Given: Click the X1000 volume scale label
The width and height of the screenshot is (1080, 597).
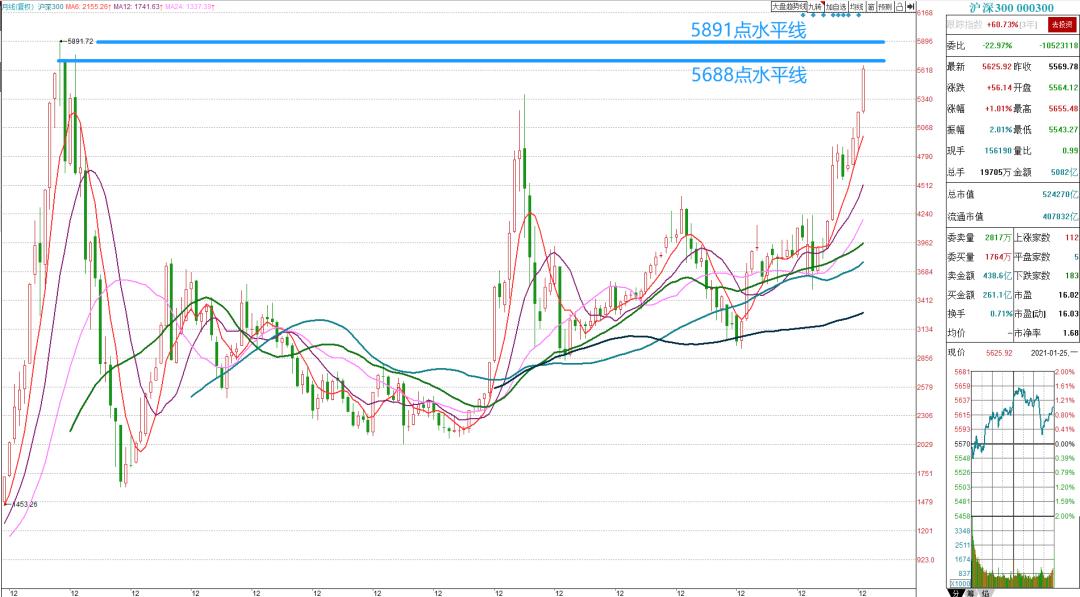Looking at the screenshot, I should click(959, 582).
